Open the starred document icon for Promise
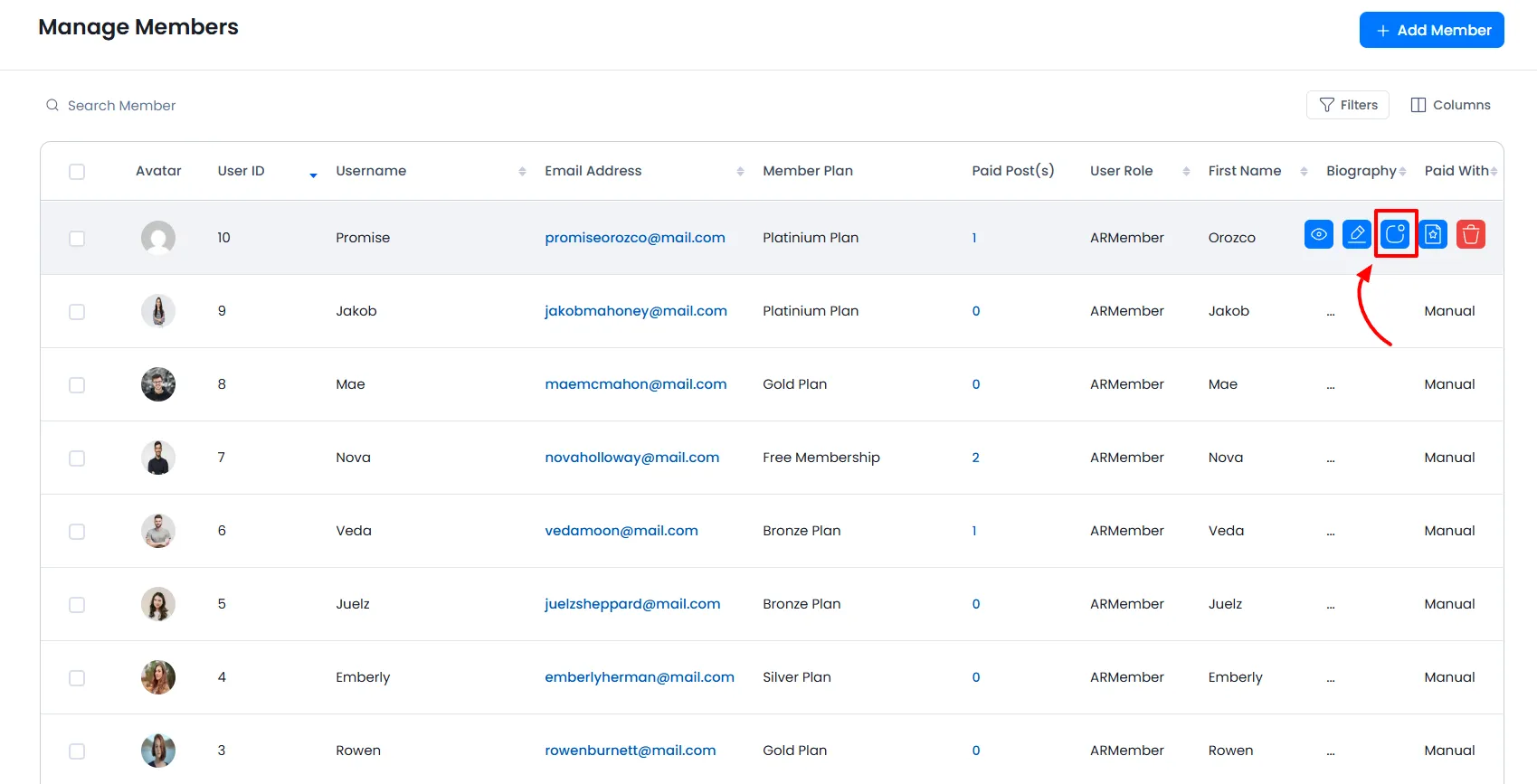The width and height of the screenshot is (1537, 784). coord(1433,235)
